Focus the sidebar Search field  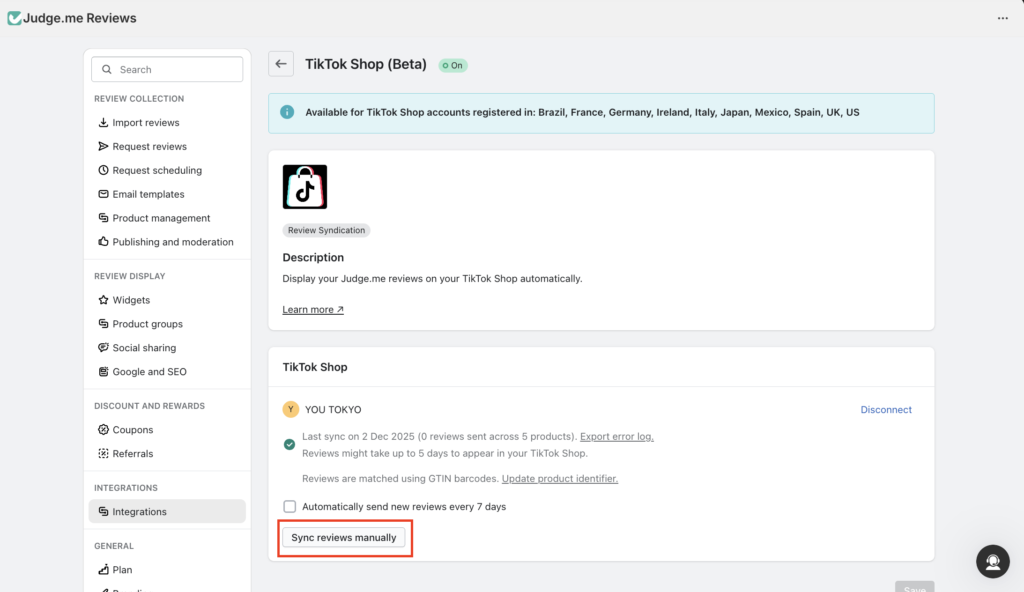pyautogui.click(x=168, y=70)
